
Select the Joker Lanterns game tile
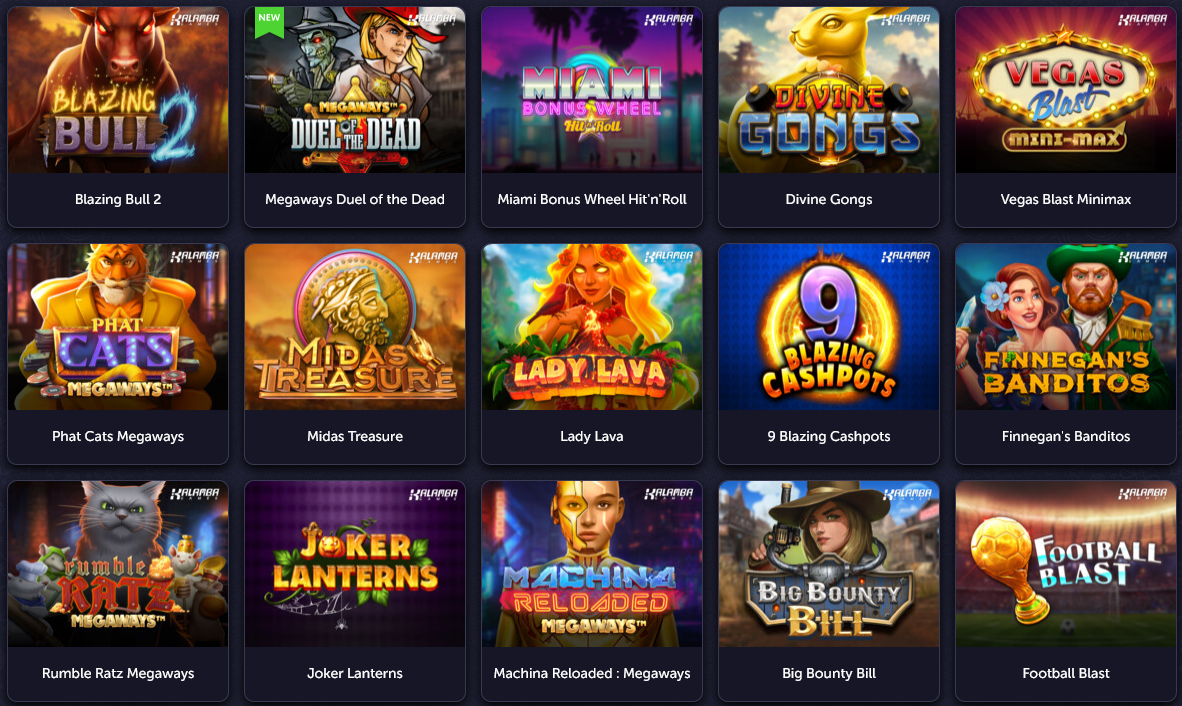point(354,591)
